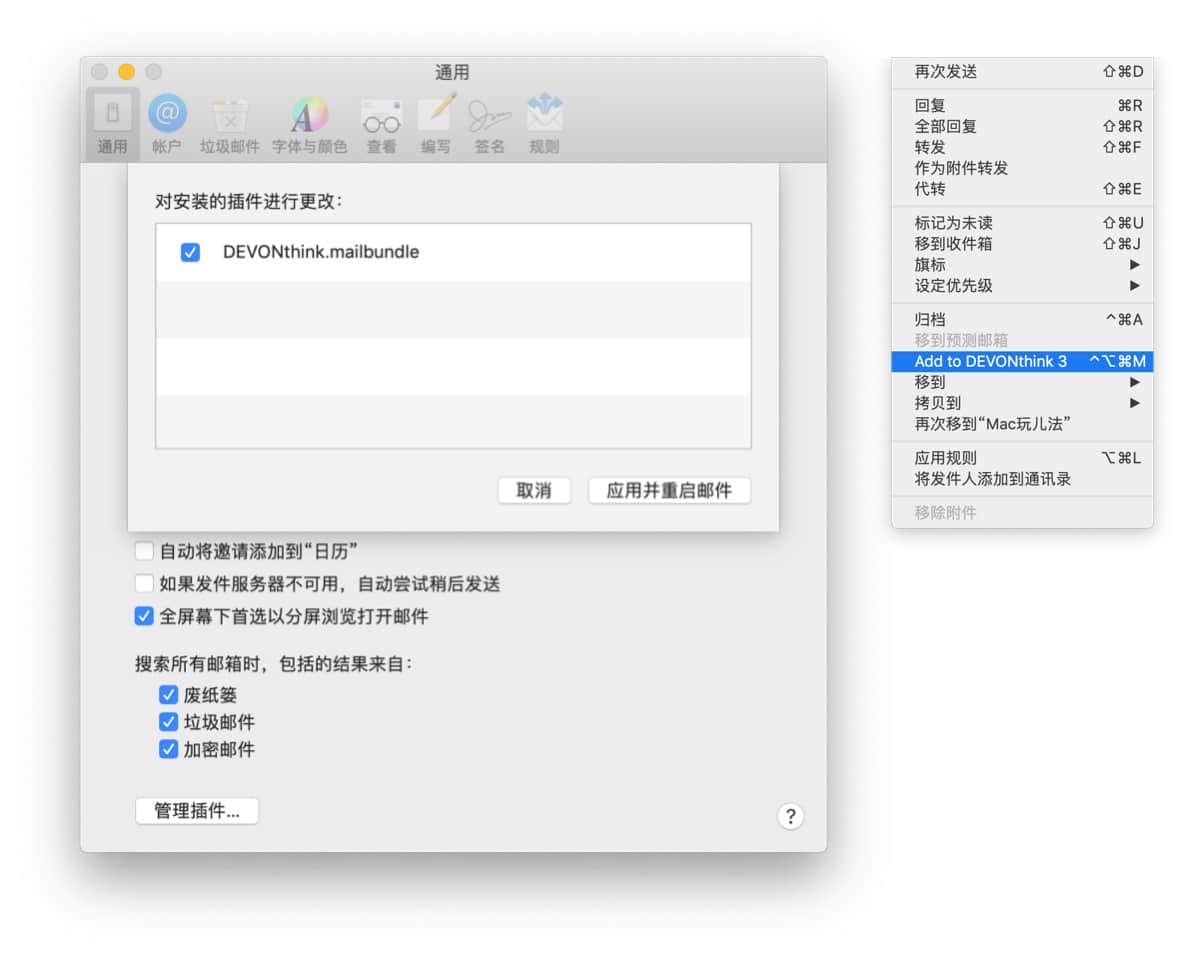
Task: Uncheck the 加密邮件 search checkbox
Action: click(168, 749)
